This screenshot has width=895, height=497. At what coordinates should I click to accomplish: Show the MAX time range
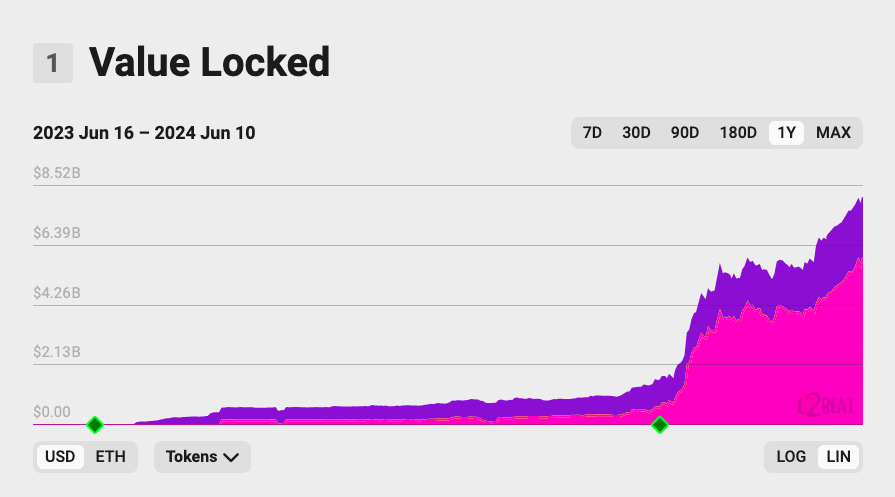point(833,133)
